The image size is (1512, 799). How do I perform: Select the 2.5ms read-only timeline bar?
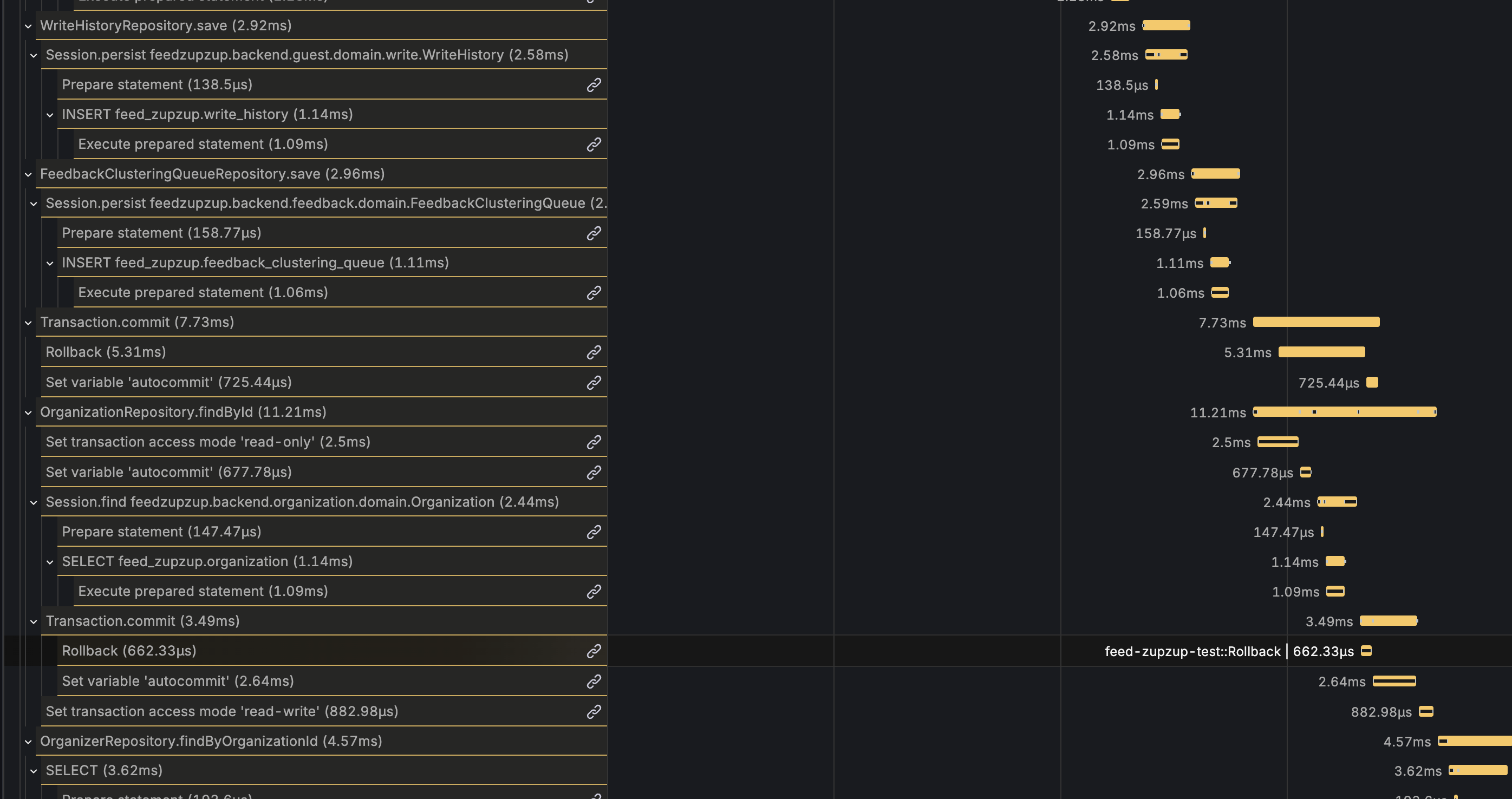click(1278, 442)
